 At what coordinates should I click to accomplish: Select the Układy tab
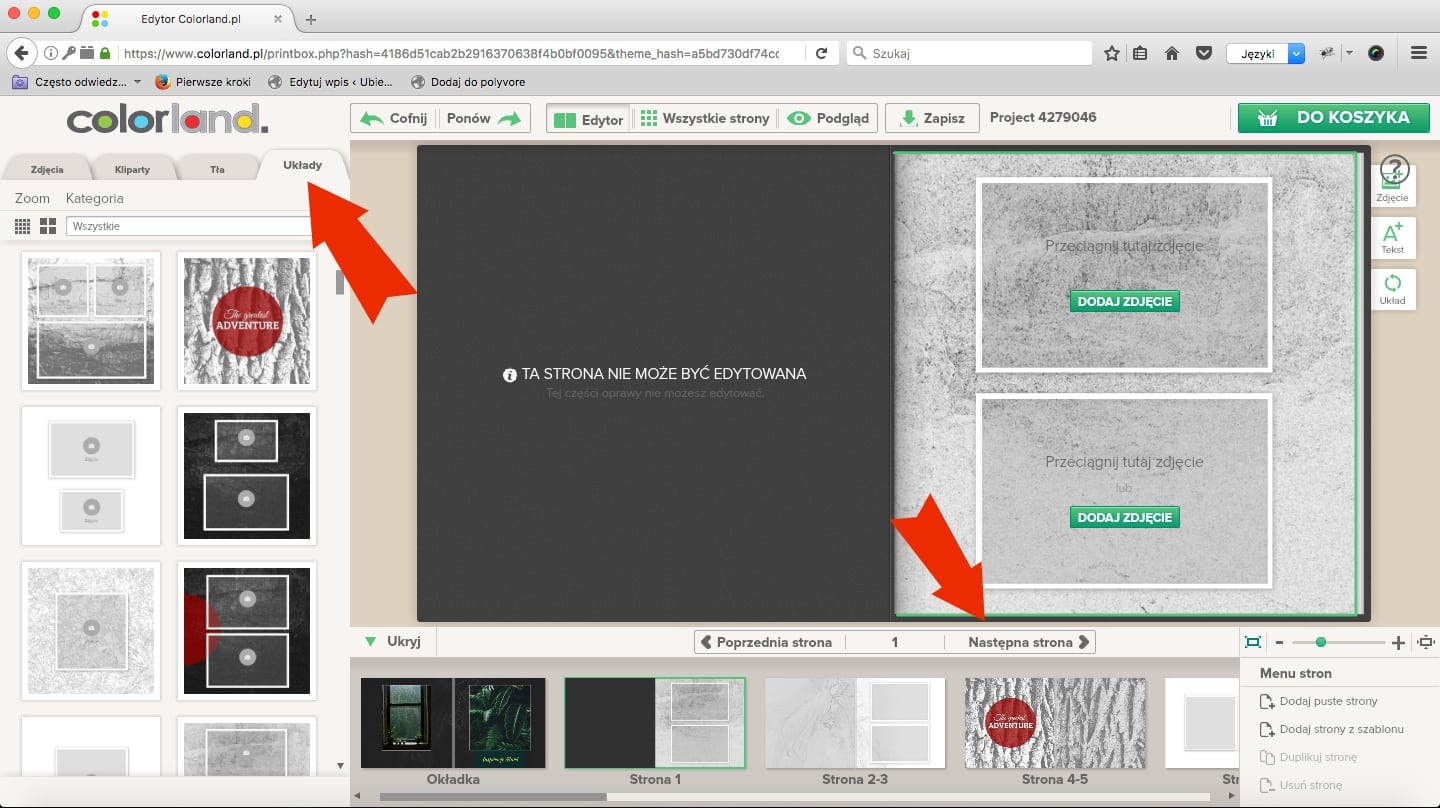[x=302, y=165]
